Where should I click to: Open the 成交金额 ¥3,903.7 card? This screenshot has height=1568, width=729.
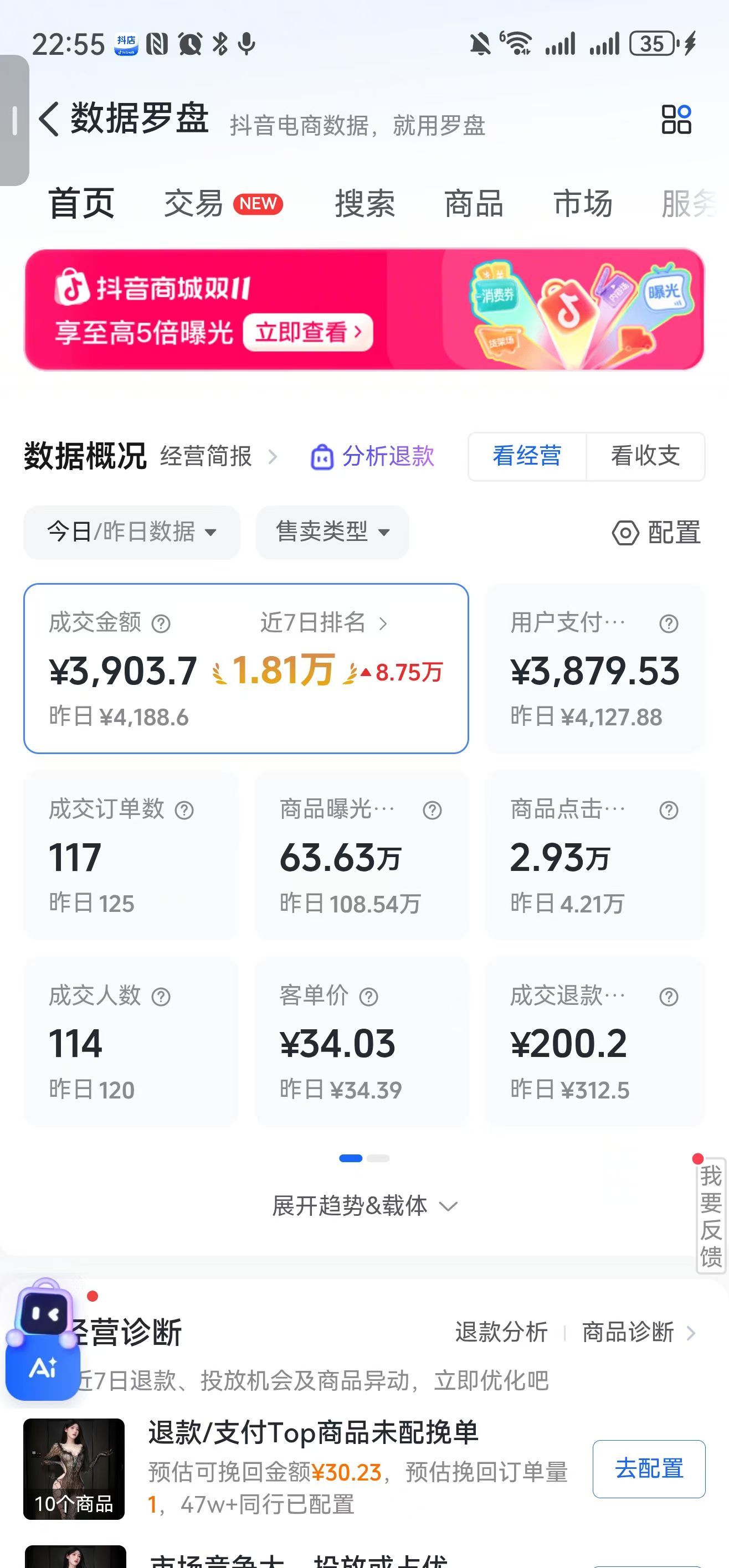point(246,668)
